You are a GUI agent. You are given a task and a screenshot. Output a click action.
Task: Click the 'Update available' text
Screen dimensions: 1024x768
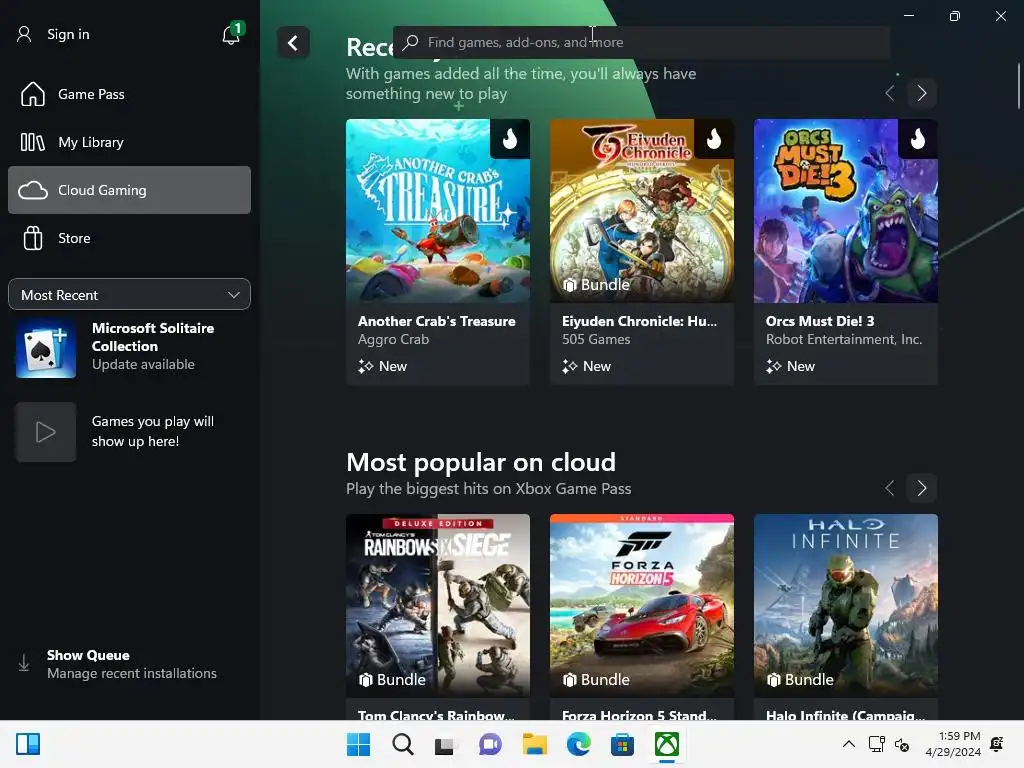pyautogui.click(x=143, y=364)
